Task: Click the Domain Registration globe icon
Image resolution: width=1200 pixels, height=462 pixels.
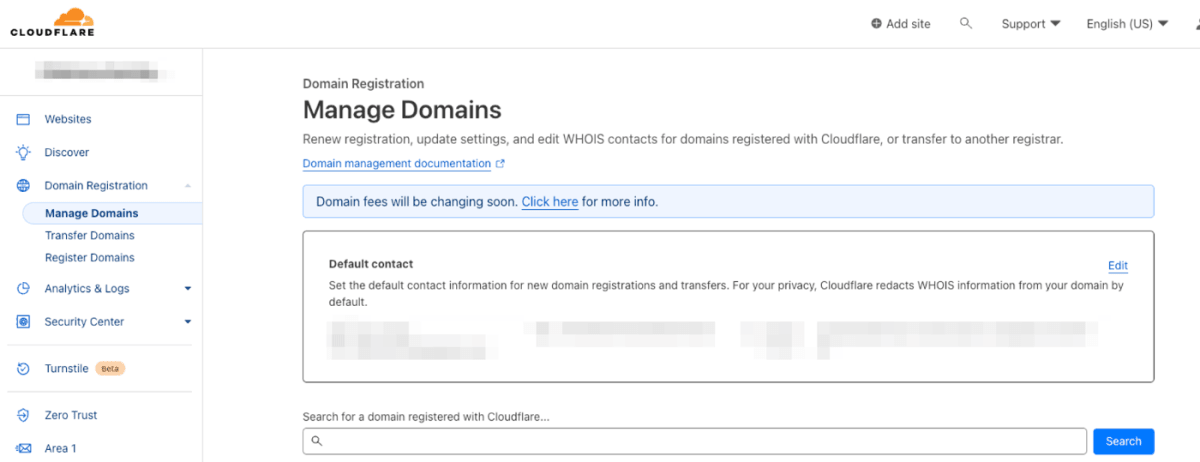Action: pyautogui.click(x=23, y=186)
